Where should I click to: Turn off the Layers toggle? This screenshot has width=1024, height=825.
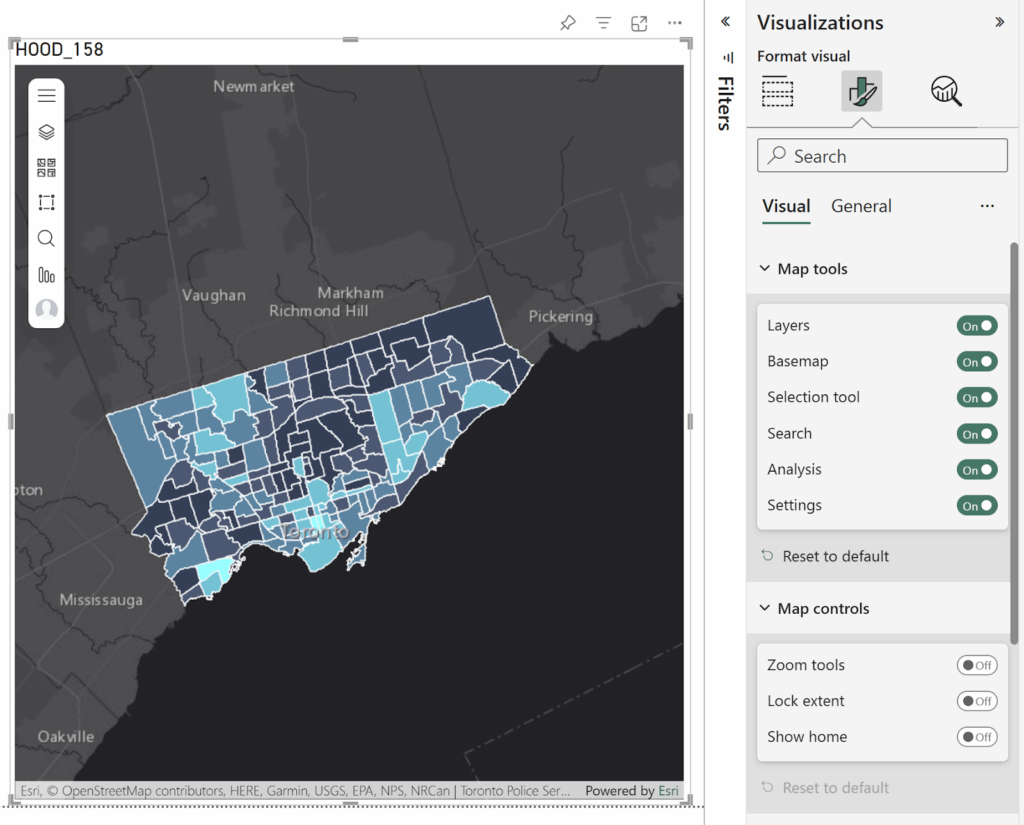pyautogui.click(x=977, y=326)
